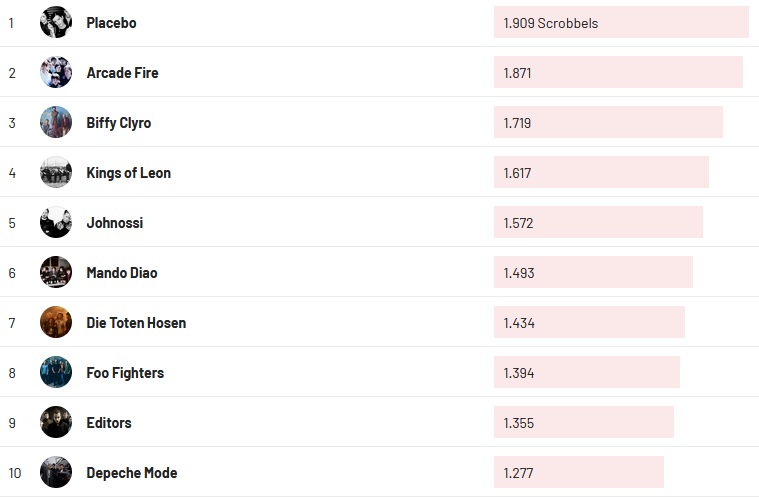Image resolution: width=759 pixels, height=497 pixels.
Task: Open Biffy Clyro's 1.719 scrobble bar
Action: click(x=608, y=123)
